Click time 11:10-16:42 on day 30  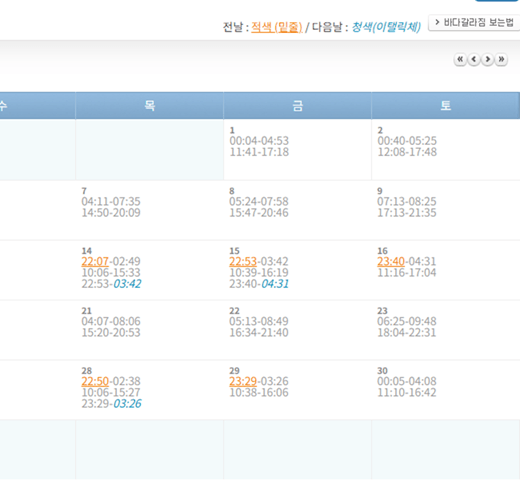click(x=407, y=393)
